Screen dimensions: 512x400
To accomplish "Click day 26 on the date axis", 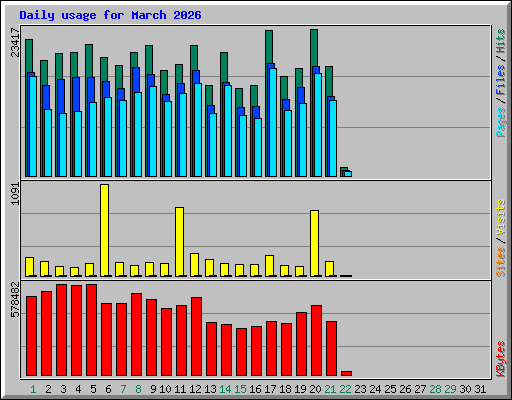I will click(405, 389).
